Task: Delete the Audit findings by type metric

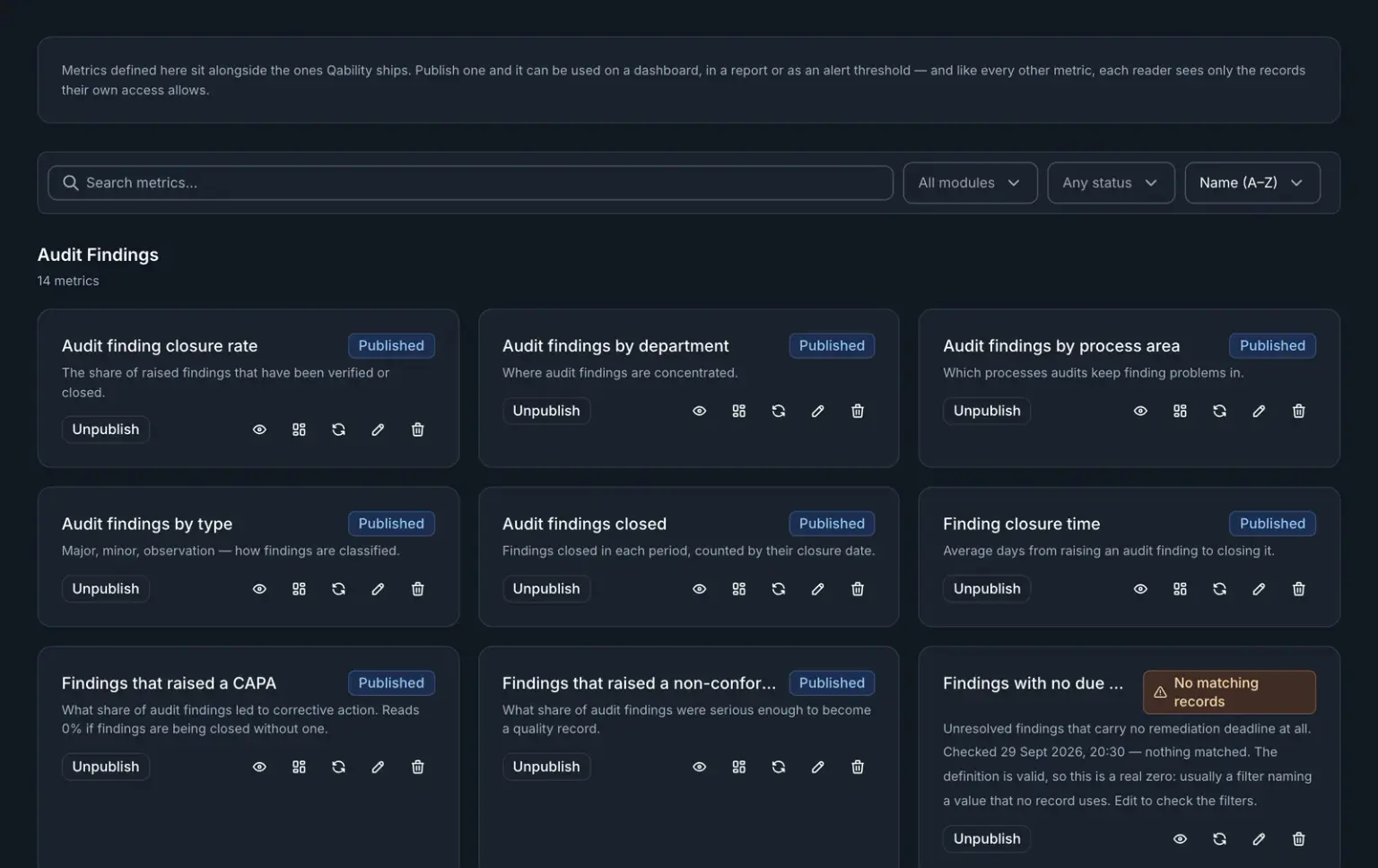Action: [x=417, y=589]
